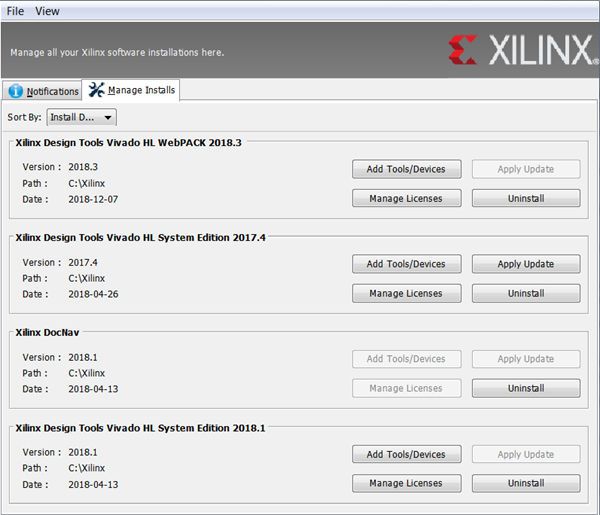
Task: Open the View menu
Action: pos(47,11)
